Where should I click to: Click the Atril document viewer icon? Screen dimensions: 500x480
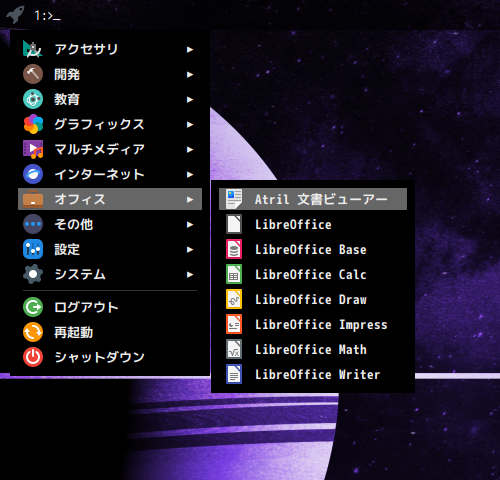click(x=234, y=199)
